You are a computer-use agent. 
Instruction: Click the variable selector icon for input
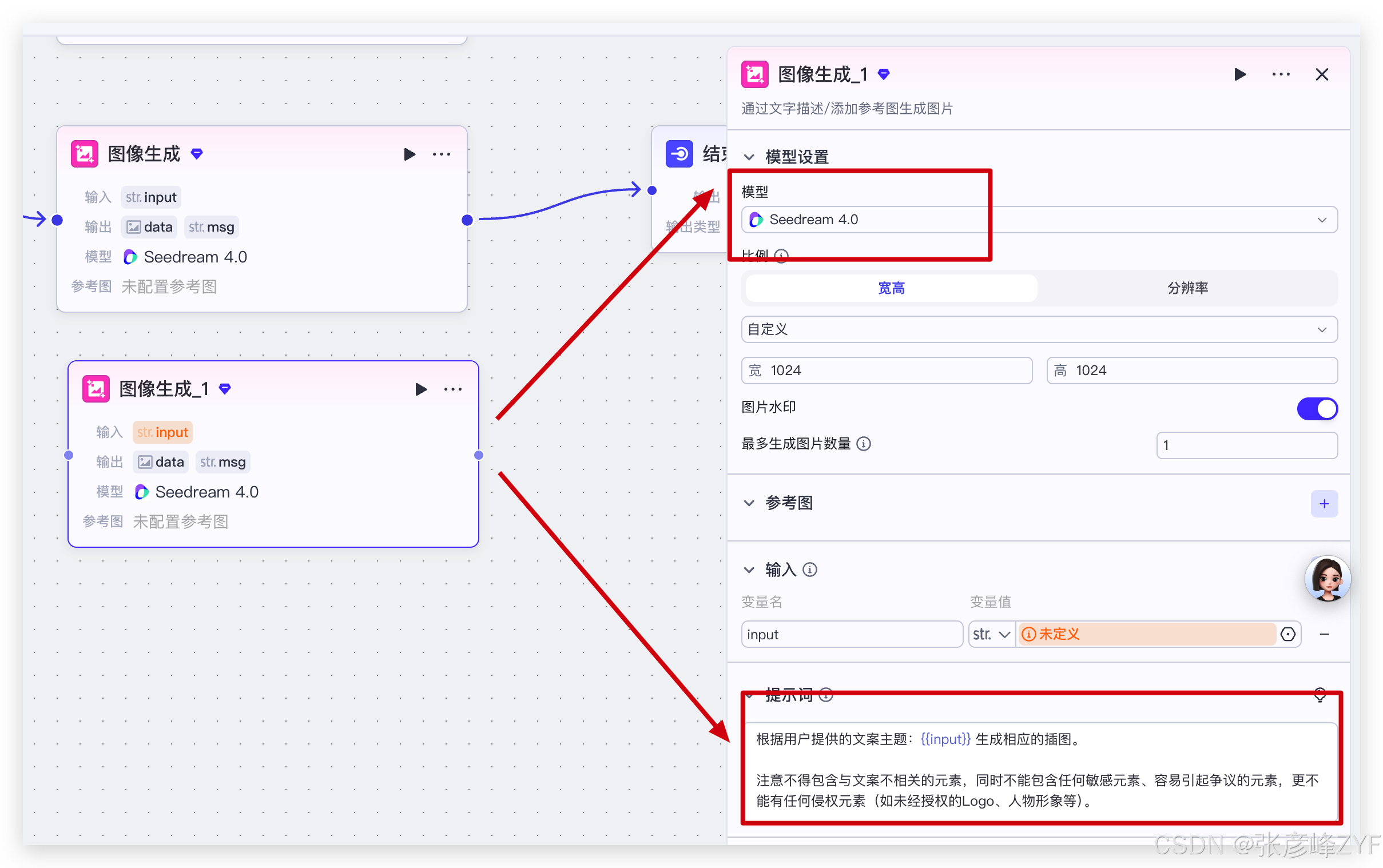pyautogui.click(x=1287, y=634)
